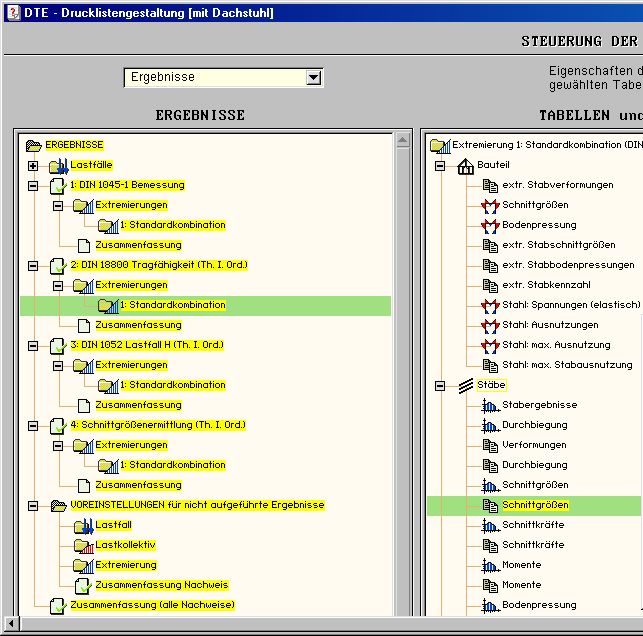Click the Bauteil house icon

click(465, 165)
